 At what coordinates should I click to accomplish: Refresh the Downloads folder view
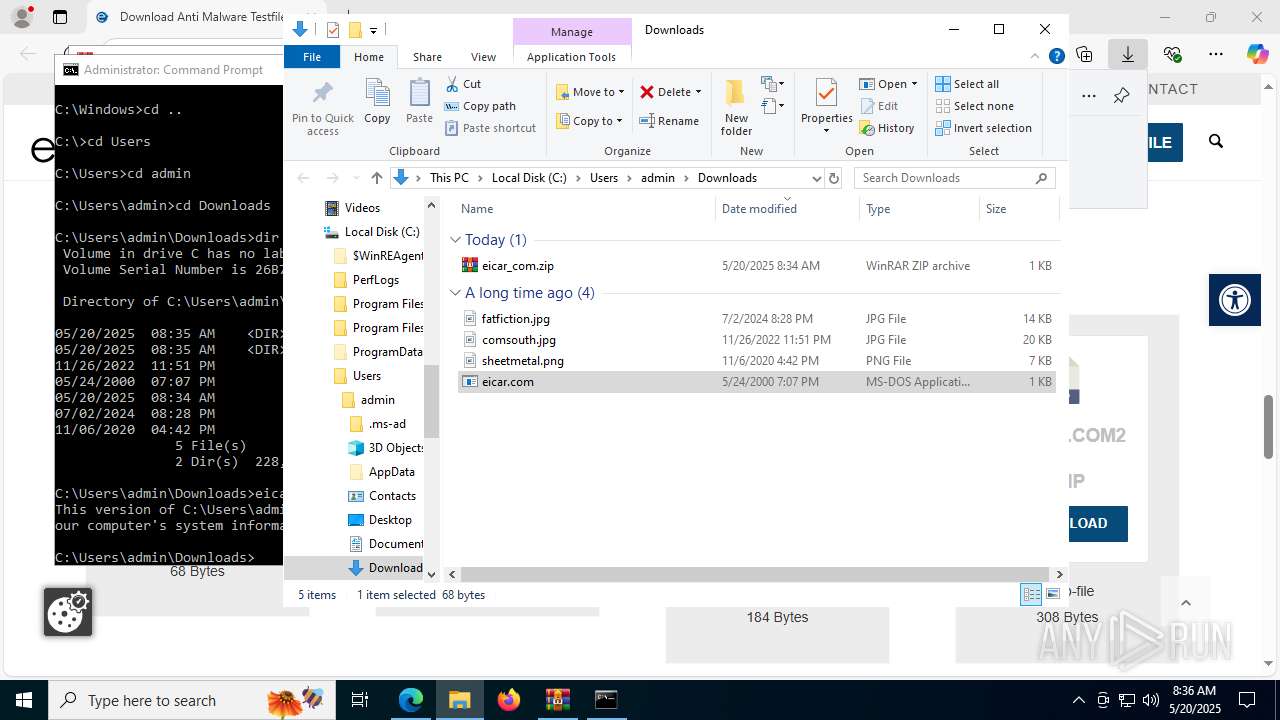834,178
